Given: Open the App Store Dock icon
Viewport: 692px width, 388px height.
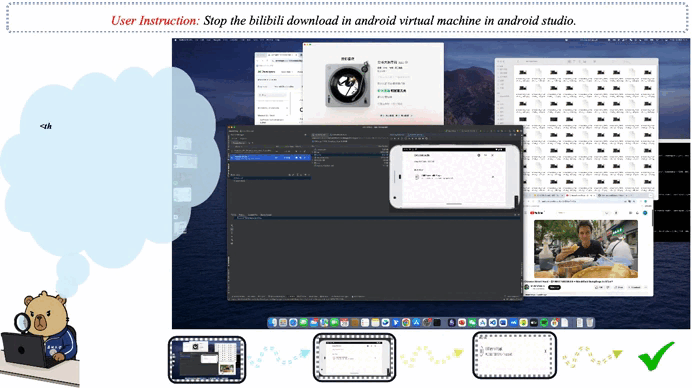Looking at the screenshot, I should 416,323.
